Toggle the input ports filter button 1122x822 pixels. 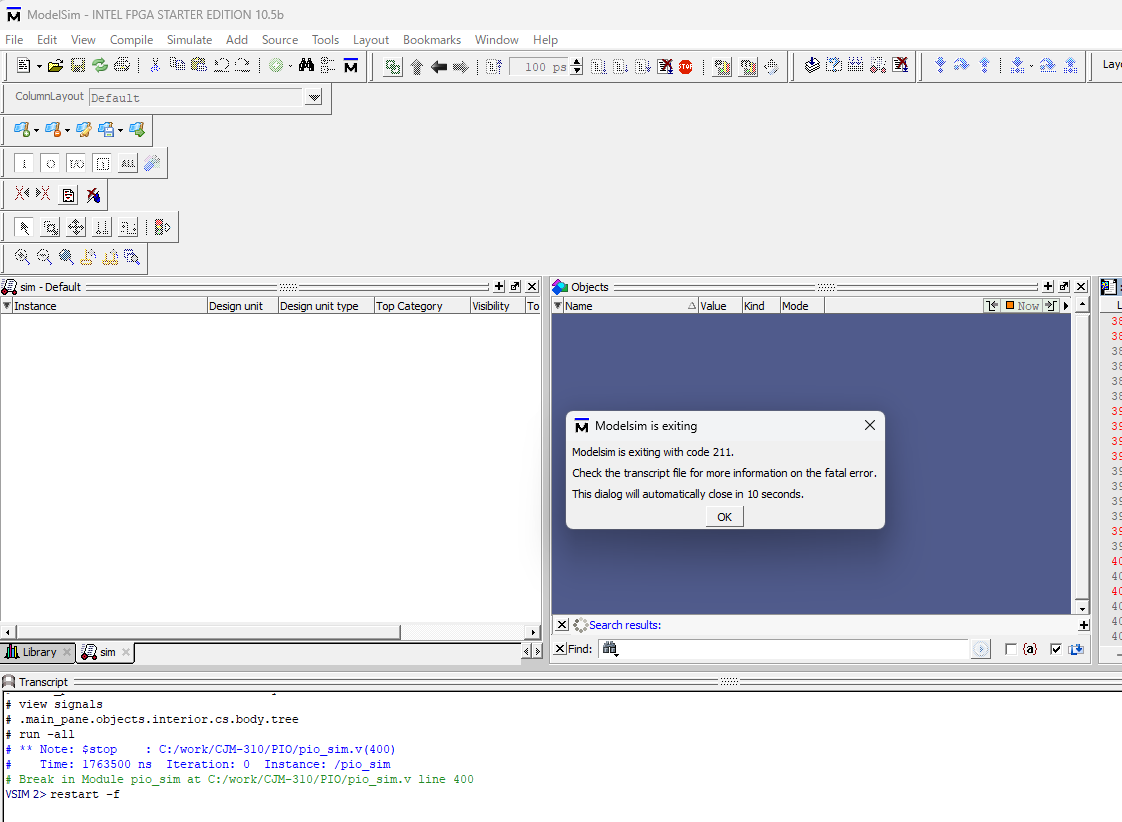click(24, 164)
